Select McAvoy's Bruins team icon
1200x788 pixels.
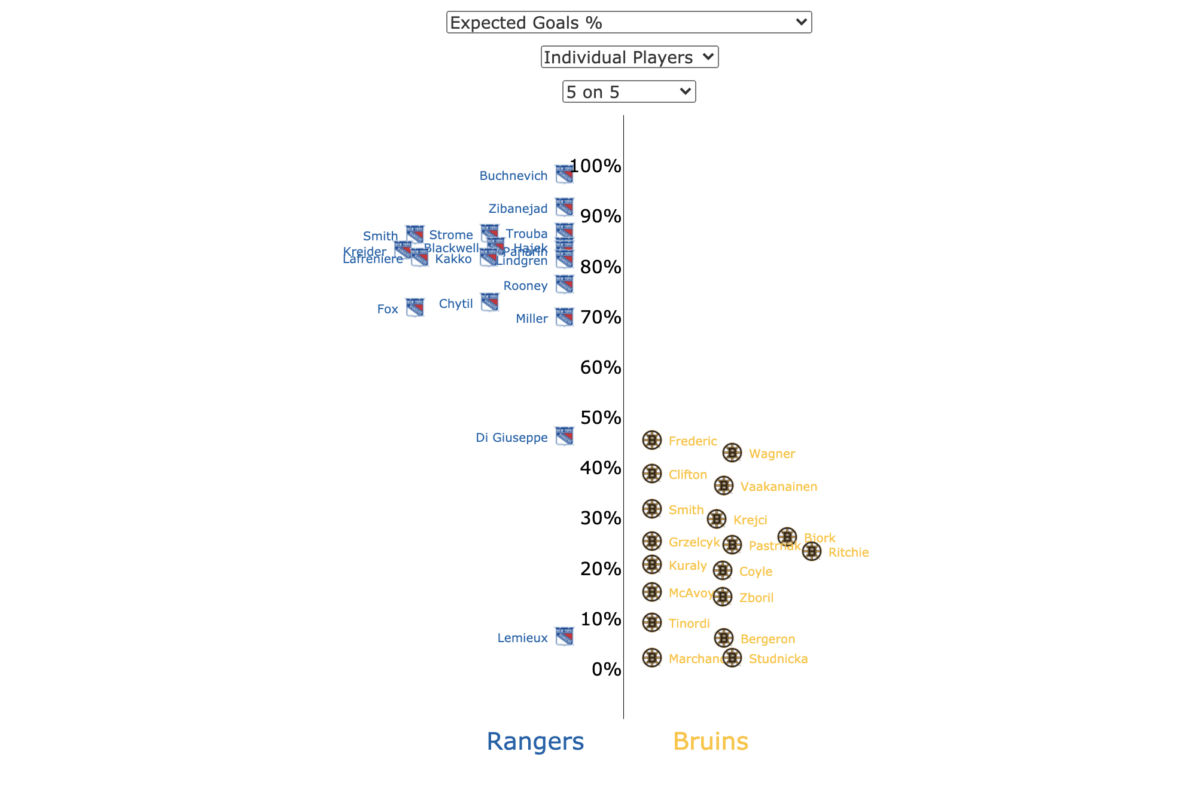(x=652, y=591)
